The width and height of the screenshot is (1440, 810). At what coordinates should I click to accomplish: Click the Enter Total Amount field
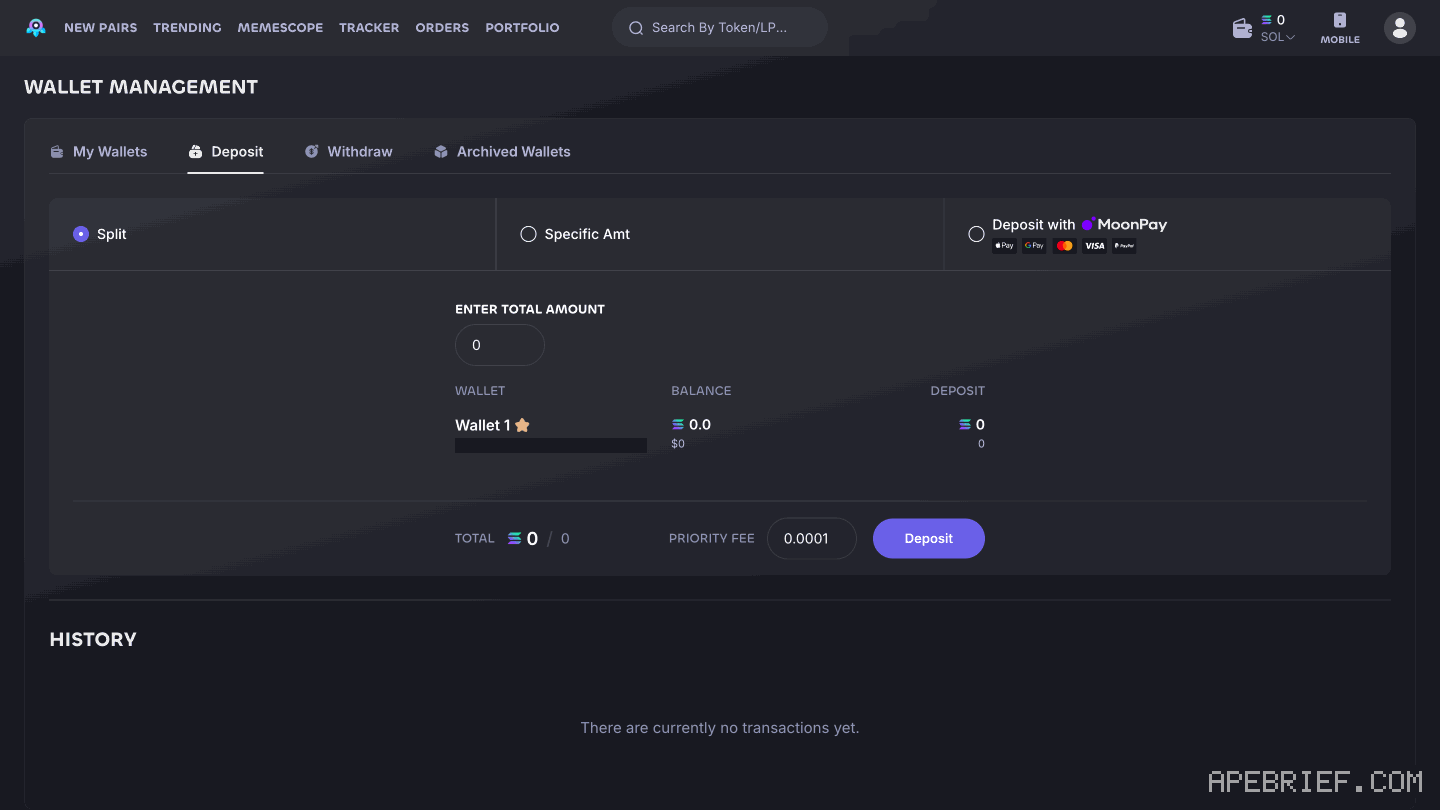(500, 345)
